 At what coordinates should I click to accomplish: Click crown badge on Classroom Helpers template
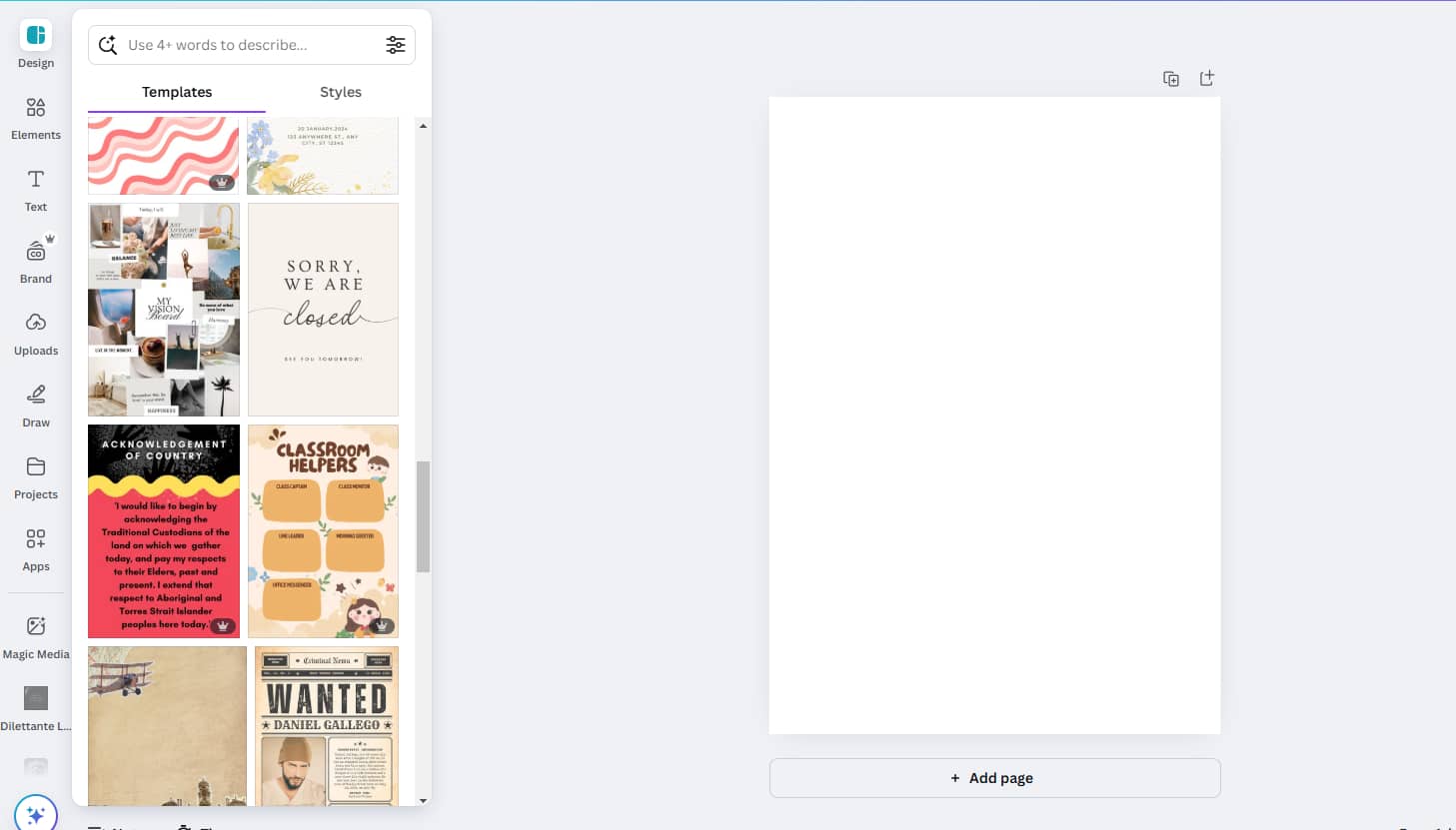tap(382, 626)
